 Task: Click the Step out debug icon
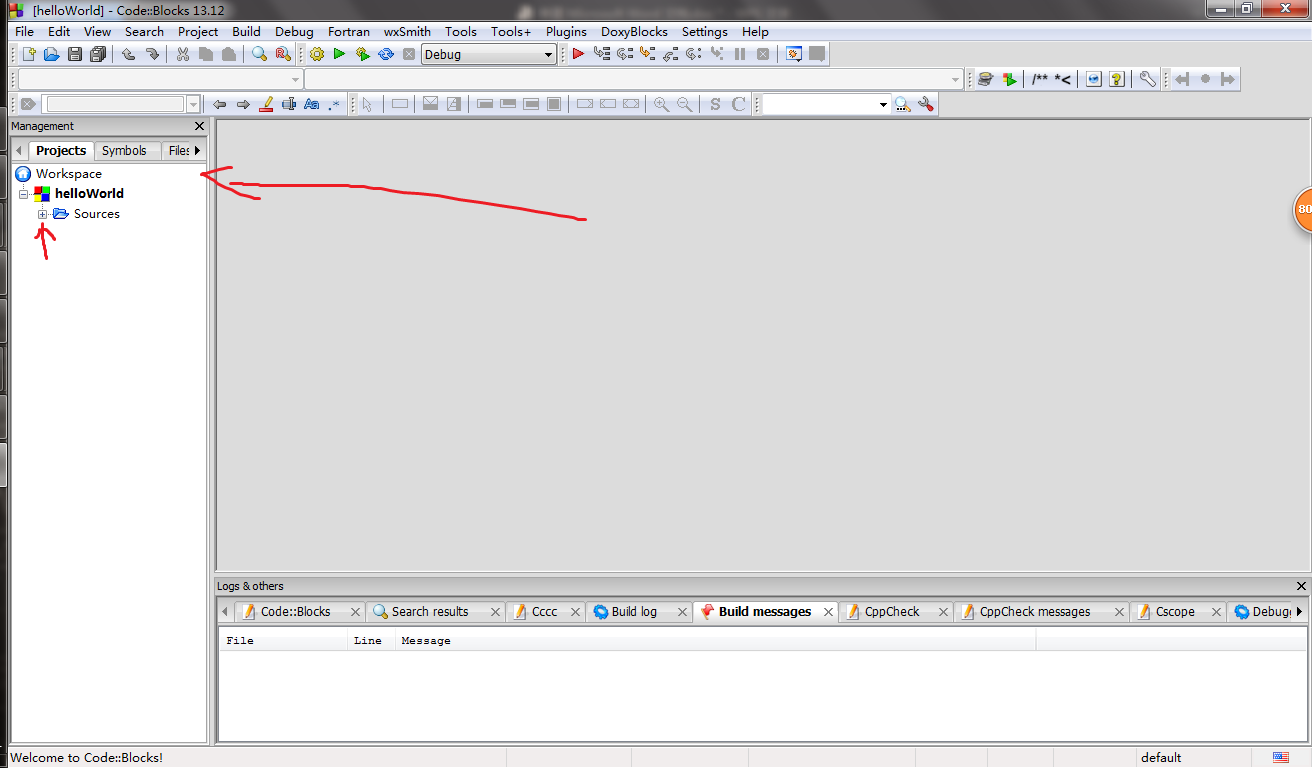(670, 54)
